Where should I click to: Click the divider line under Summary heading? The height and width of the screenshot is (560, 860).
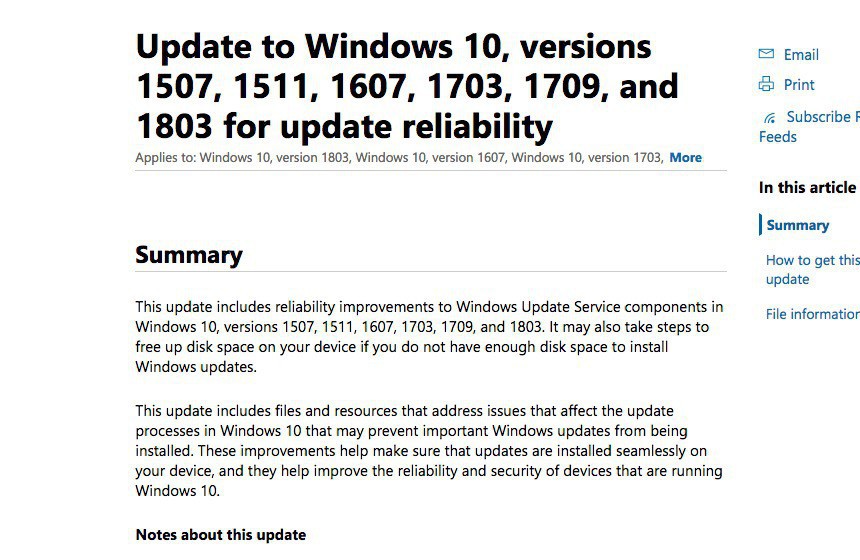click(430, 272)
